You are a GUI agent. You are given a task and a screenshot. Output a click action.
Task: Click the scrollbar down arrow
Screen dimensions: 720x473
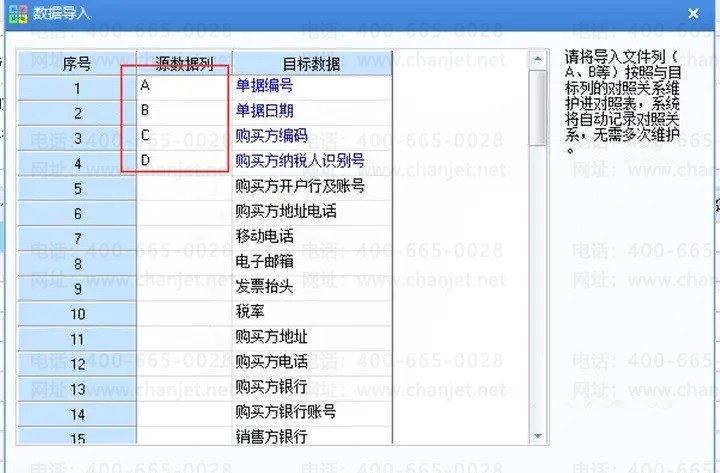pos(538,435)
